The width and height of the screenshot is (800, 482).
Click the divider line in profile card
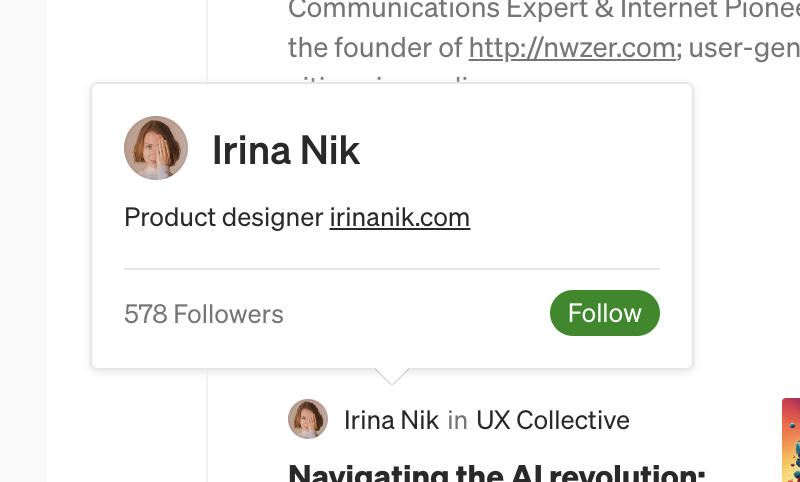point(392,269)
